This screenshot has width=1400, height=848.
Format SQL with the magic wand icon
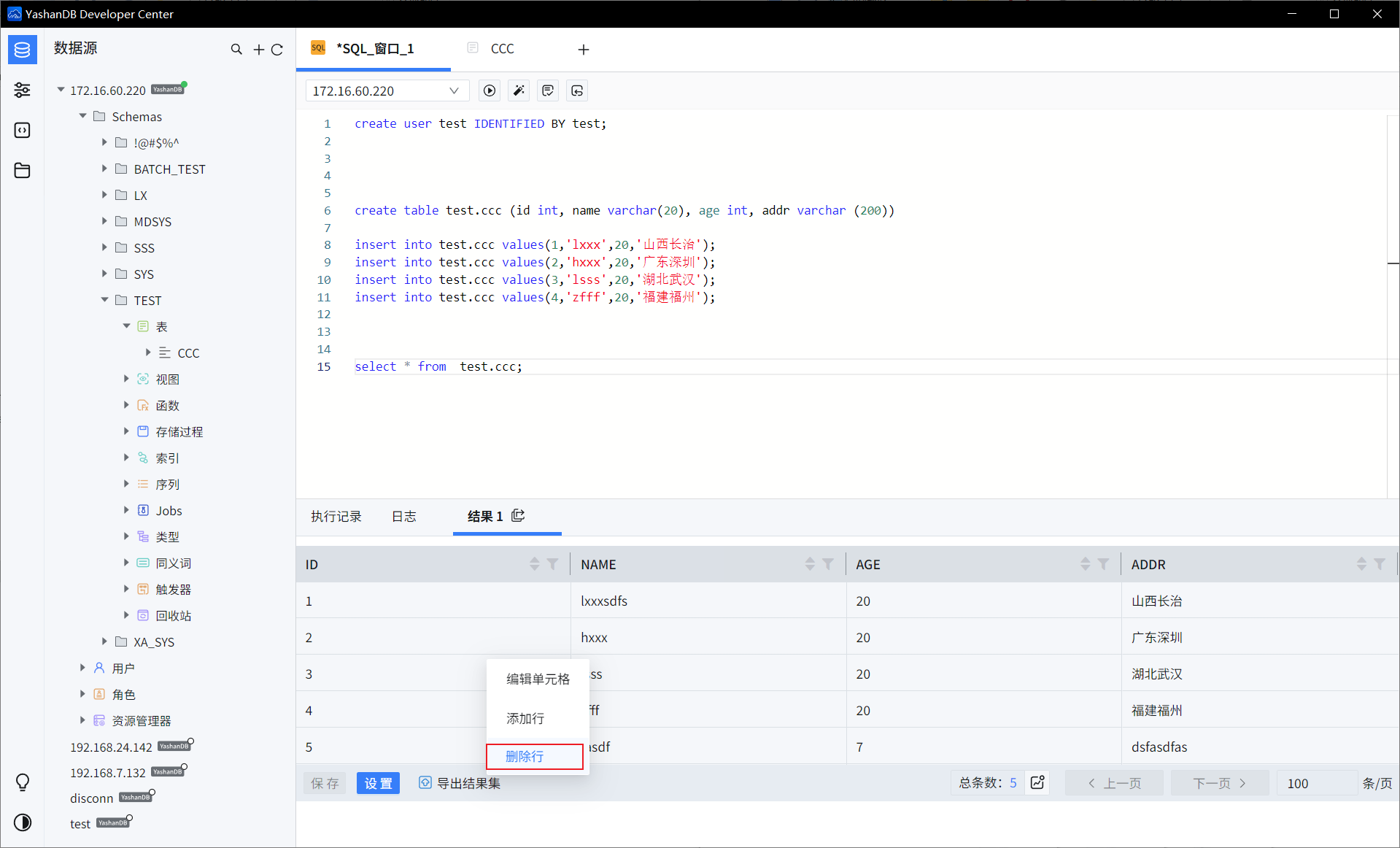coord(519,90)
